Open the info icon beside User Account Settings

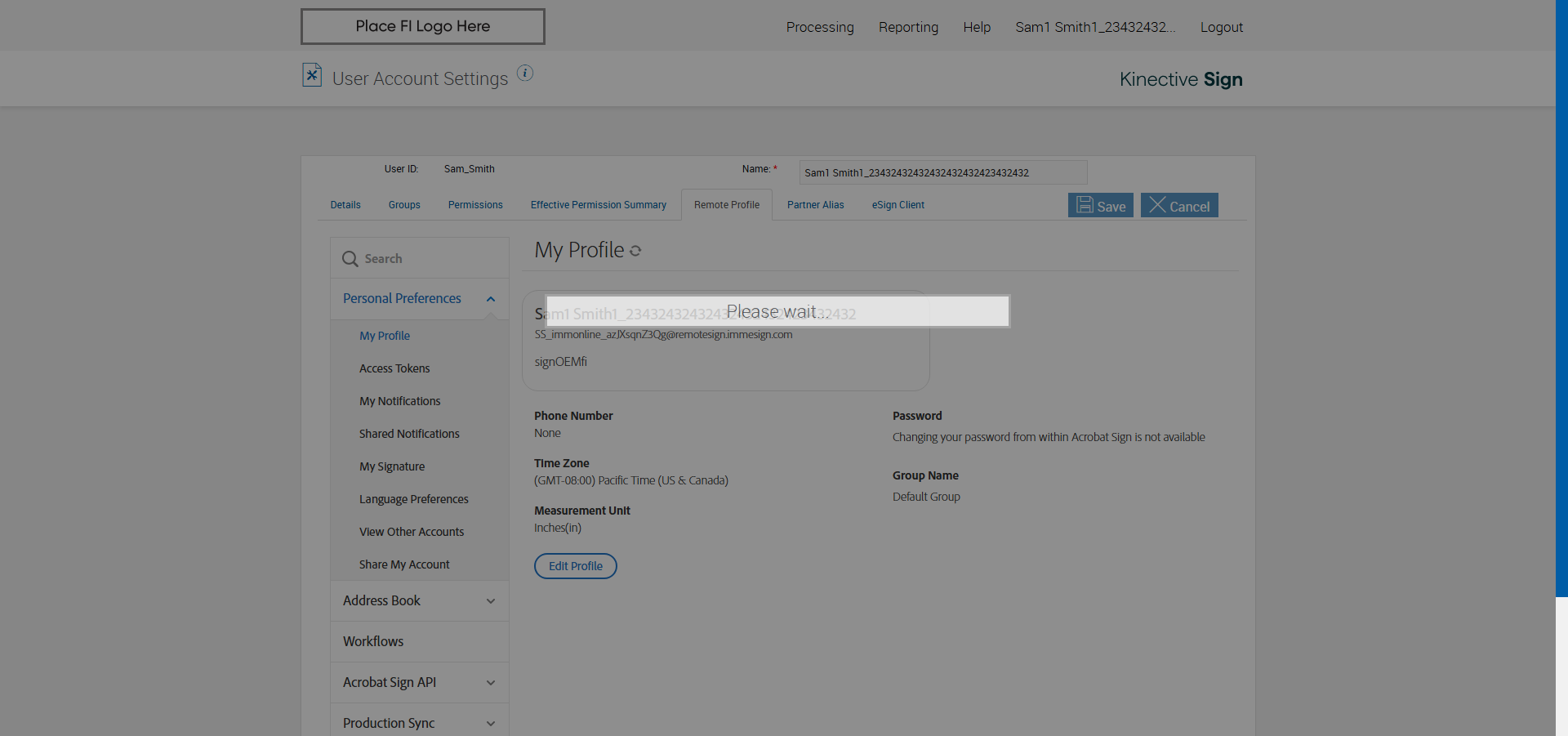click(x=525, y=73)
